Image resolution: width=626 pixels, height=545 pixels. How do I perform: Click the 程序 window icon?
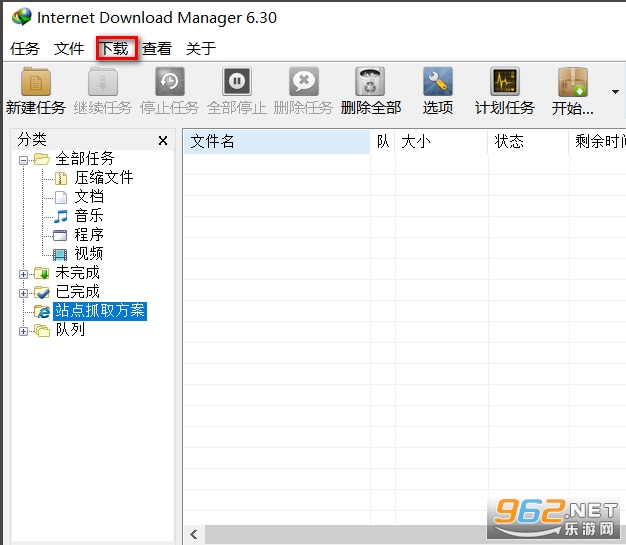(60, 236)
